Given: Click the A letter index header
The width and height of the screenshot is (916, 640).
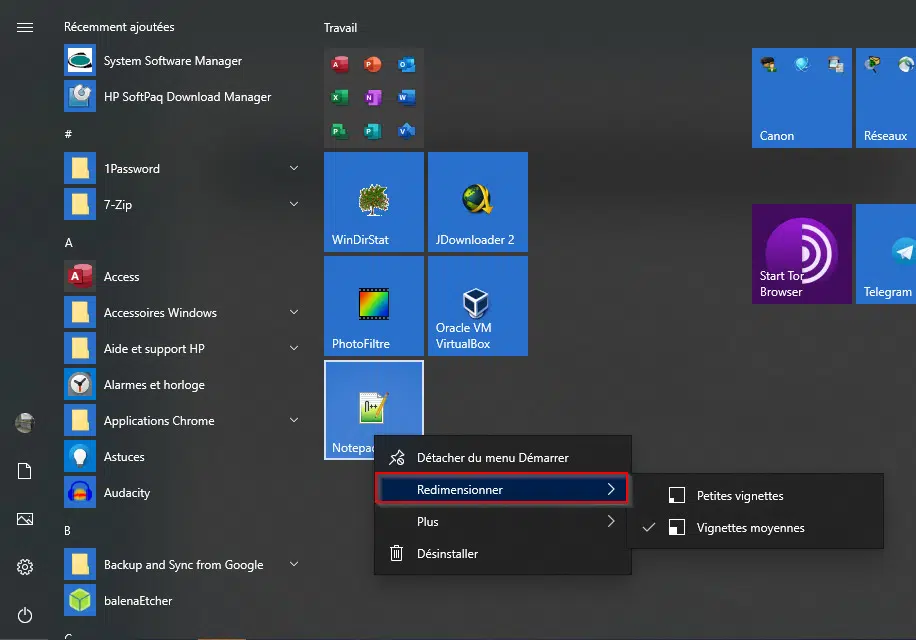Looking at the screenshot, I should (x=68, y=243).
